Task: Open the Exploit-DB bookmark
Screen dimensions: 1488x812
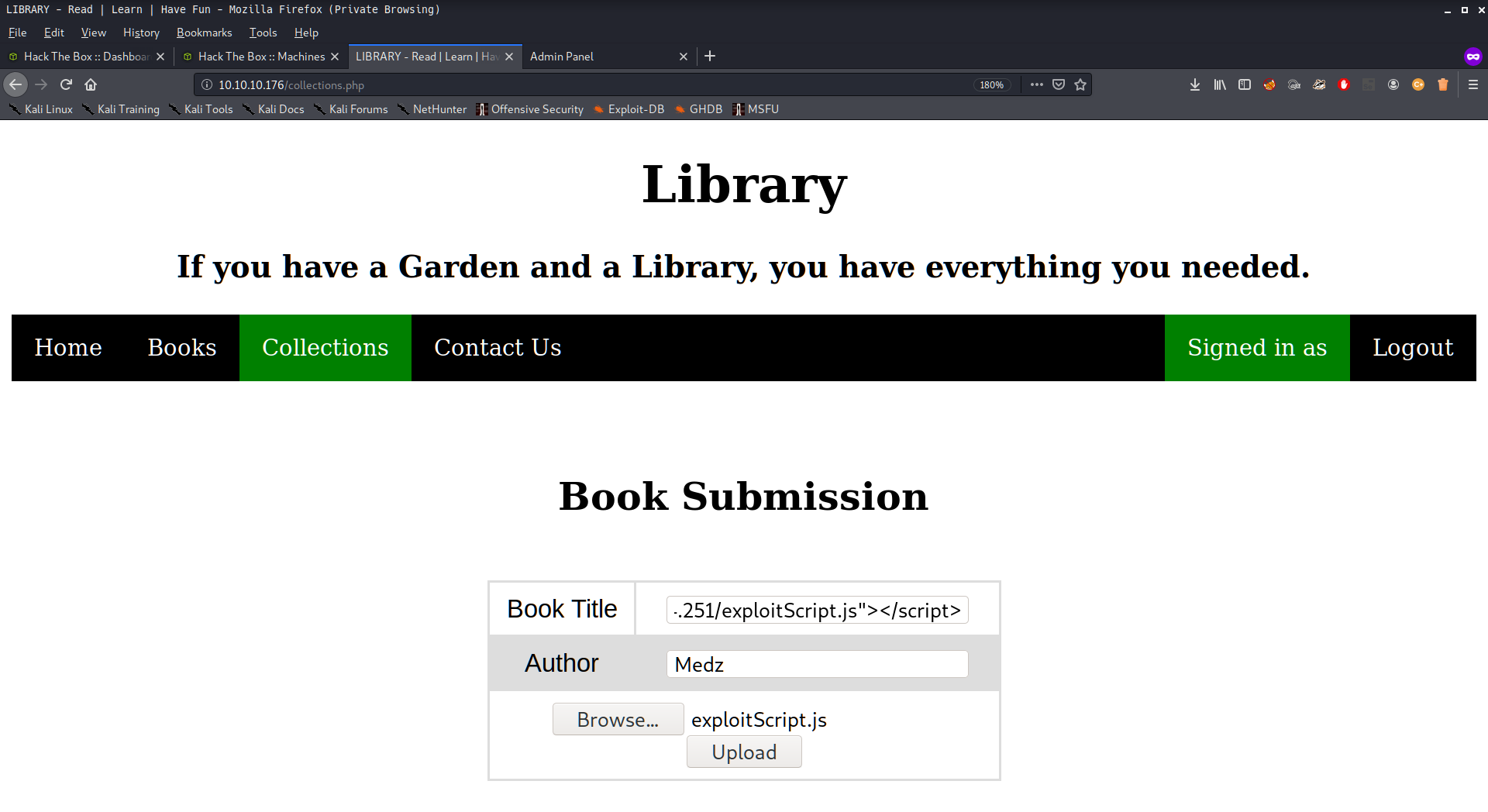Action: pos(629,109)
